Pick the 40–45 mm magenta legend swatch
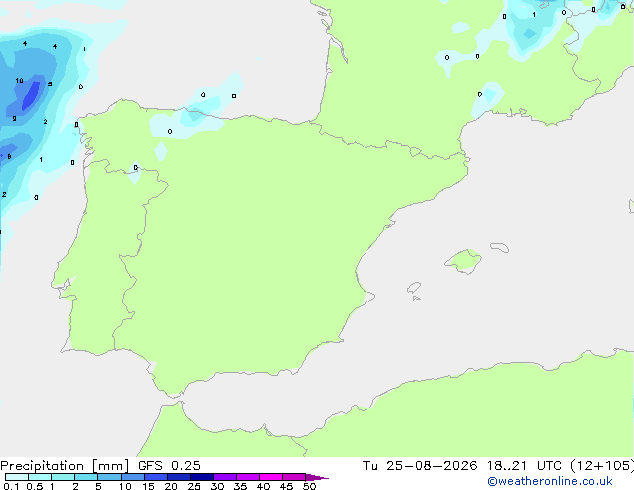This screenshot has width=634, height=490. (271, 477)
